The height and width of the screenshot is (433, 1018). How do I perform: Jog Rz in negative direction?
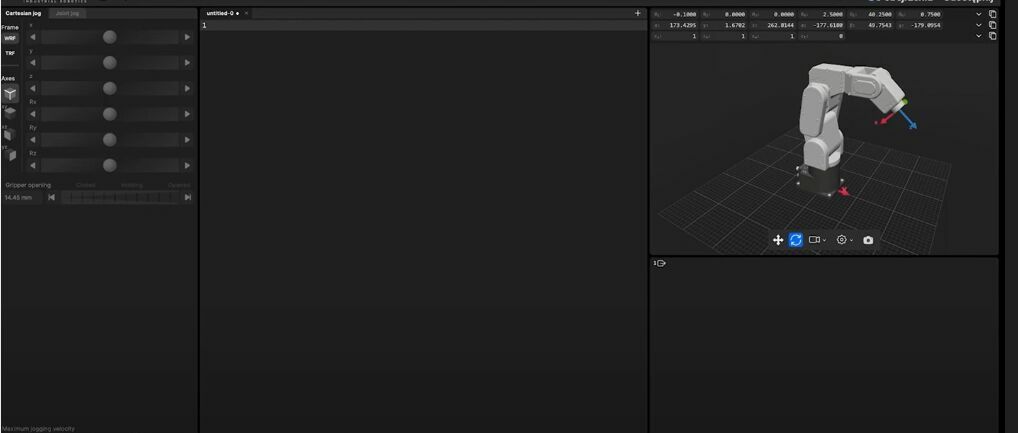click(32, 165)
